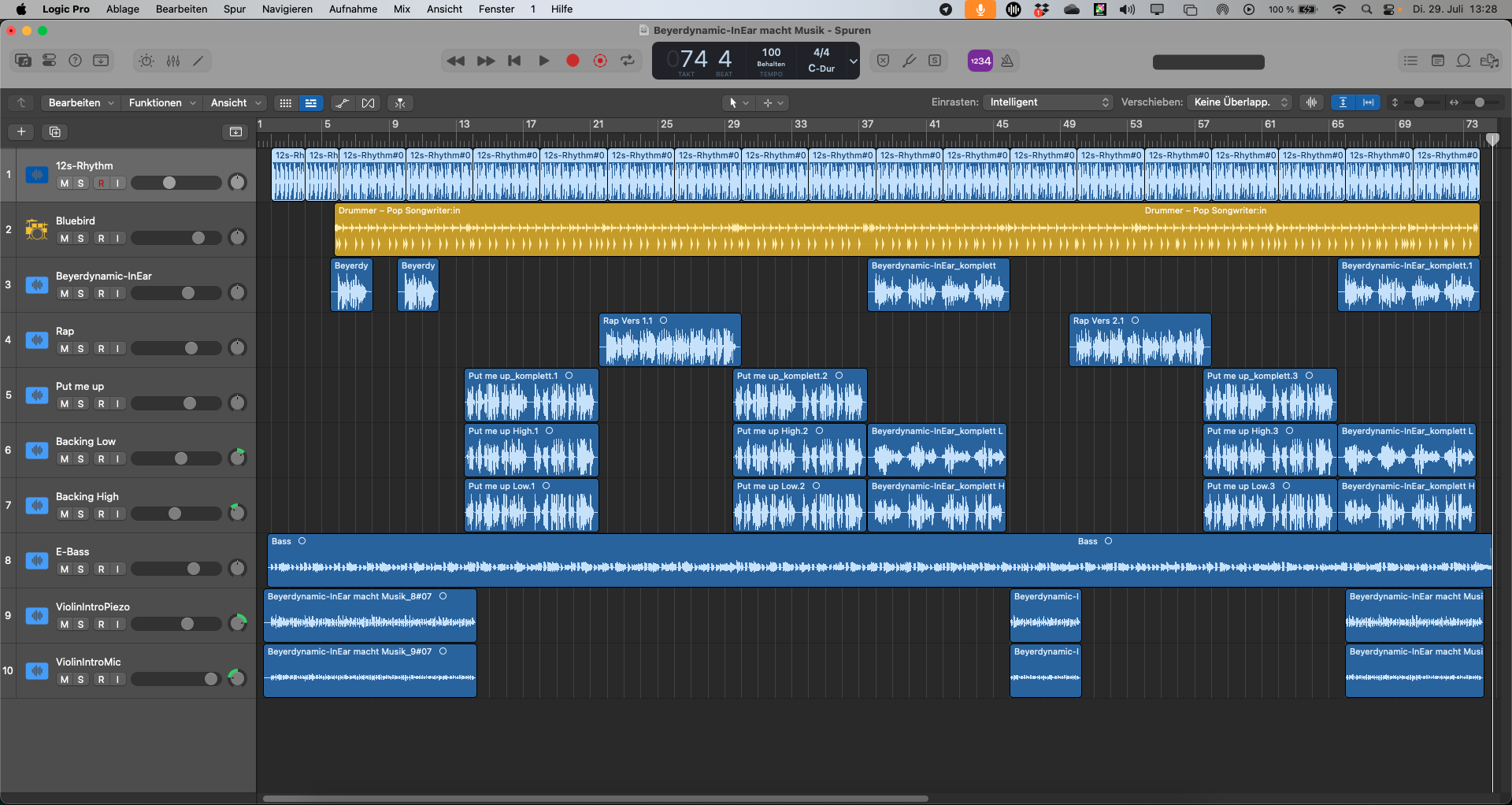Open the Bearbeiten dropdown in tracks area
This screenshot has height=805, width=1512.
click(x=81, y=103)
